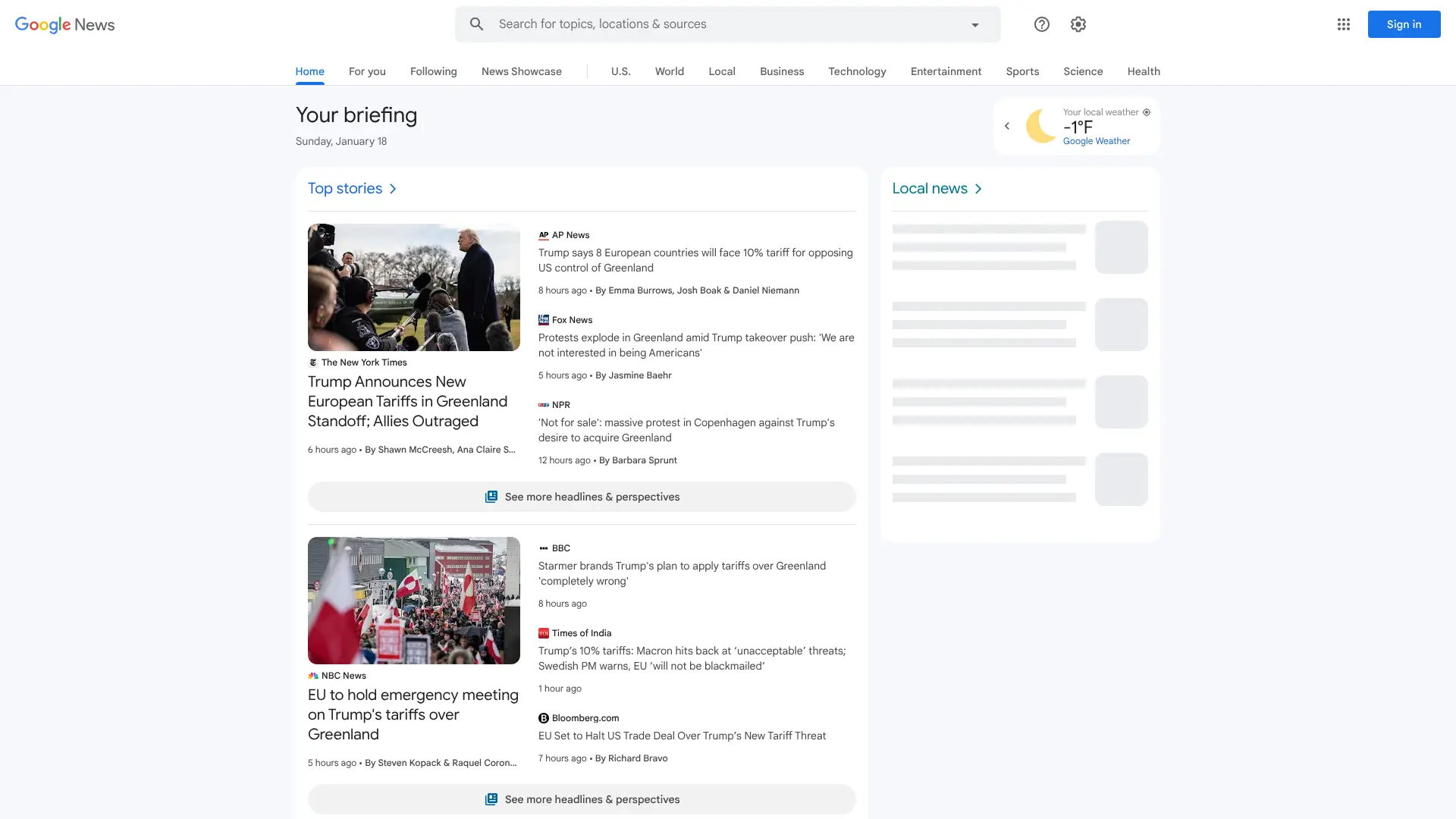The height and width of the screenshot is (819, 1456).
Task: Click the -1°F temperature reading
Action: pos(1078,127)
